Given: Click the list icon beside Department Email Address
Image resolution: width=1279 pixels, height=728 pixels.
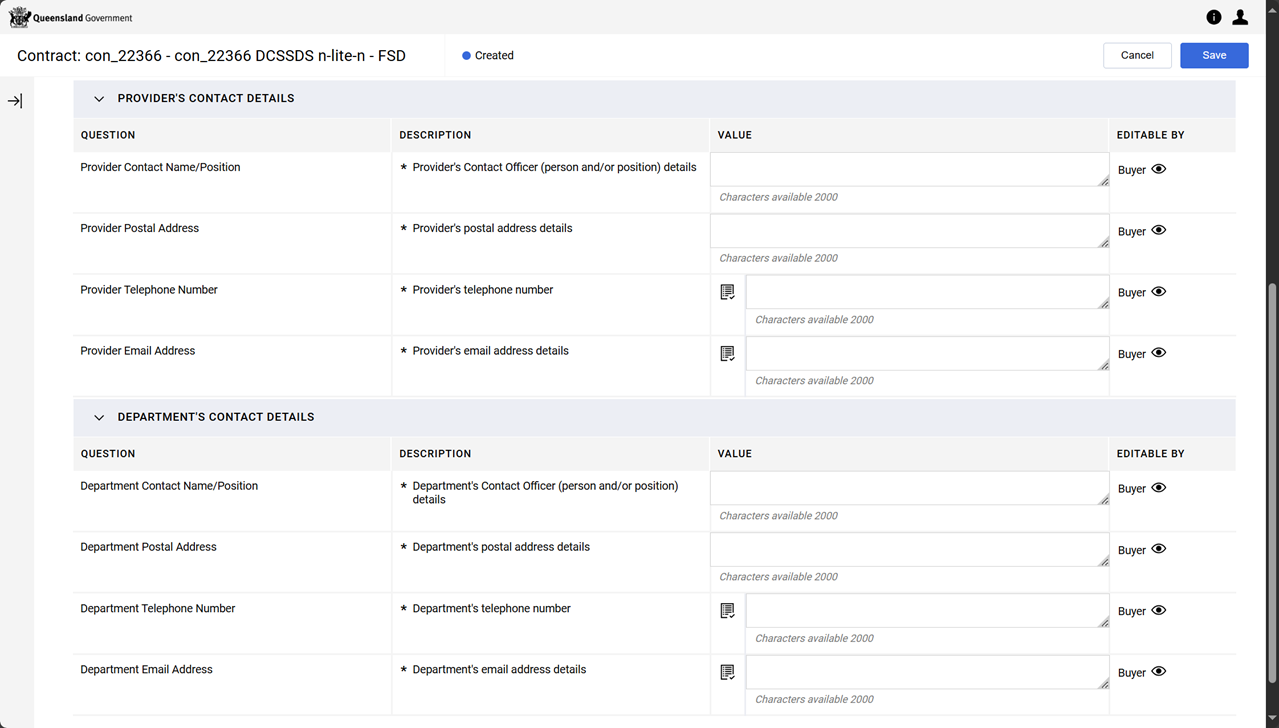Looking at the screenshot, I should (727, 672).
